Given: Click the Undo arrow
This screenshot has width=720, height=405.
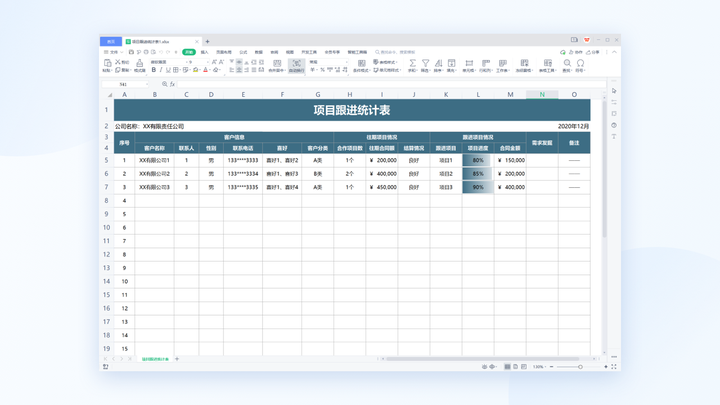Looking at the screenshot, I should tap(161, 52).
